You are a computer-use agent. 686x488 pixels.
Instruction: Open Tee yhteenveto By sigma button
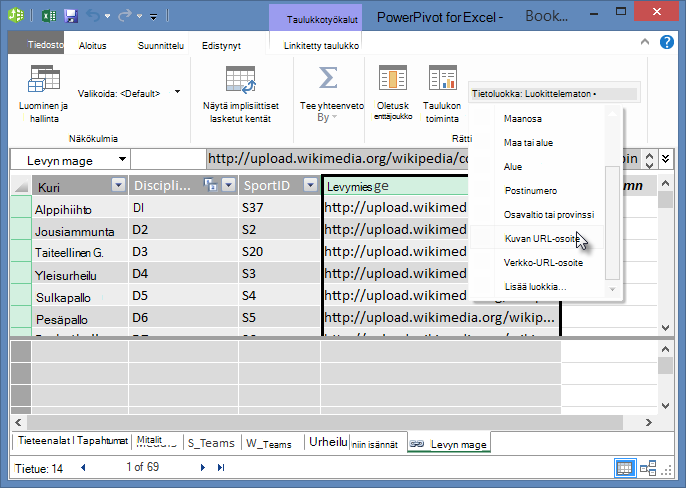point(331,94)
